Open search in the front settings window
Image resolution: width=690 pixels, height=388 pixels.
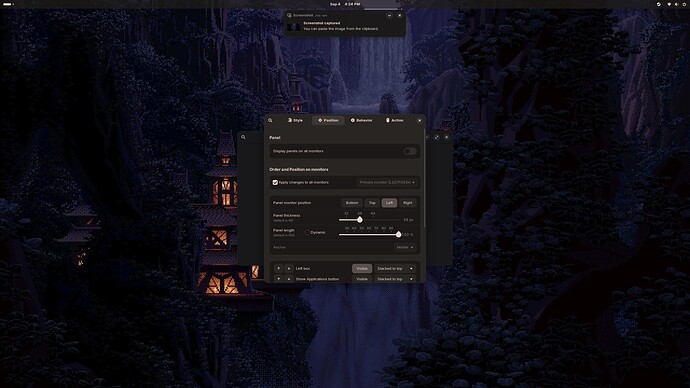tap(270, 121)
